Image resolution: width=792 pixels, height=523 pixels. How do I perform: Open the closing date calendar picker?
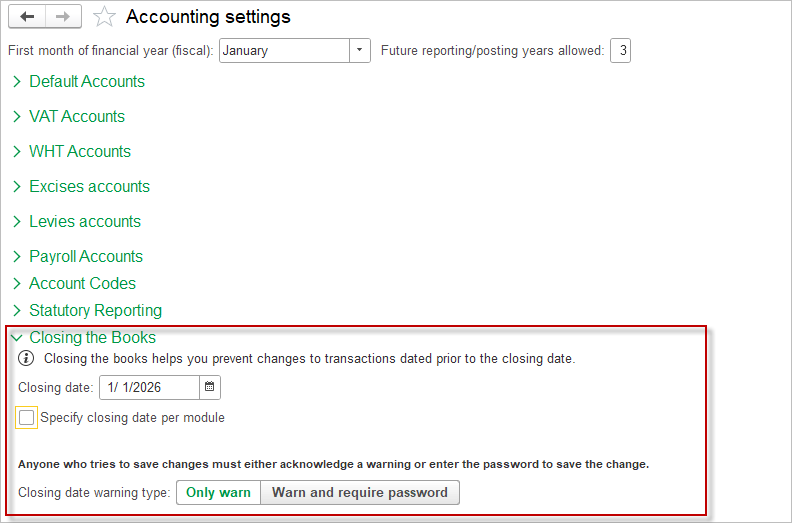[x=210, y=387]
